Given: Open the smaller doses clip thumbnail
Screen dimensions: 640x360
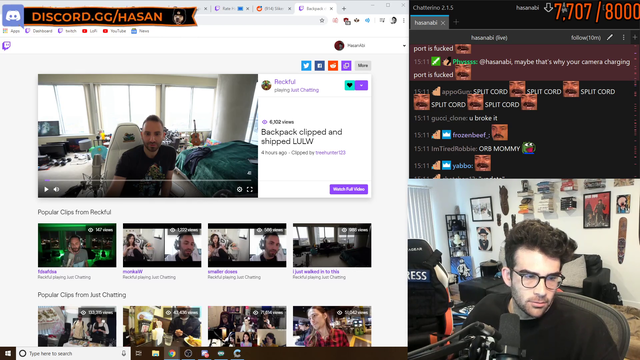Looking at the screenshot, I should 247,245.
